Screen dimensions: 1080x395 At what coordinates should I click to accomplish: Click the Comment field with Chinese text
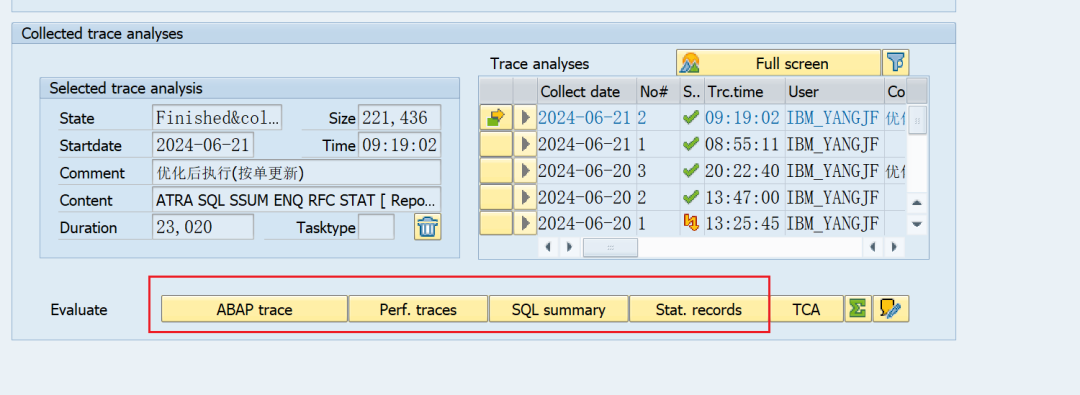[296, 172]
